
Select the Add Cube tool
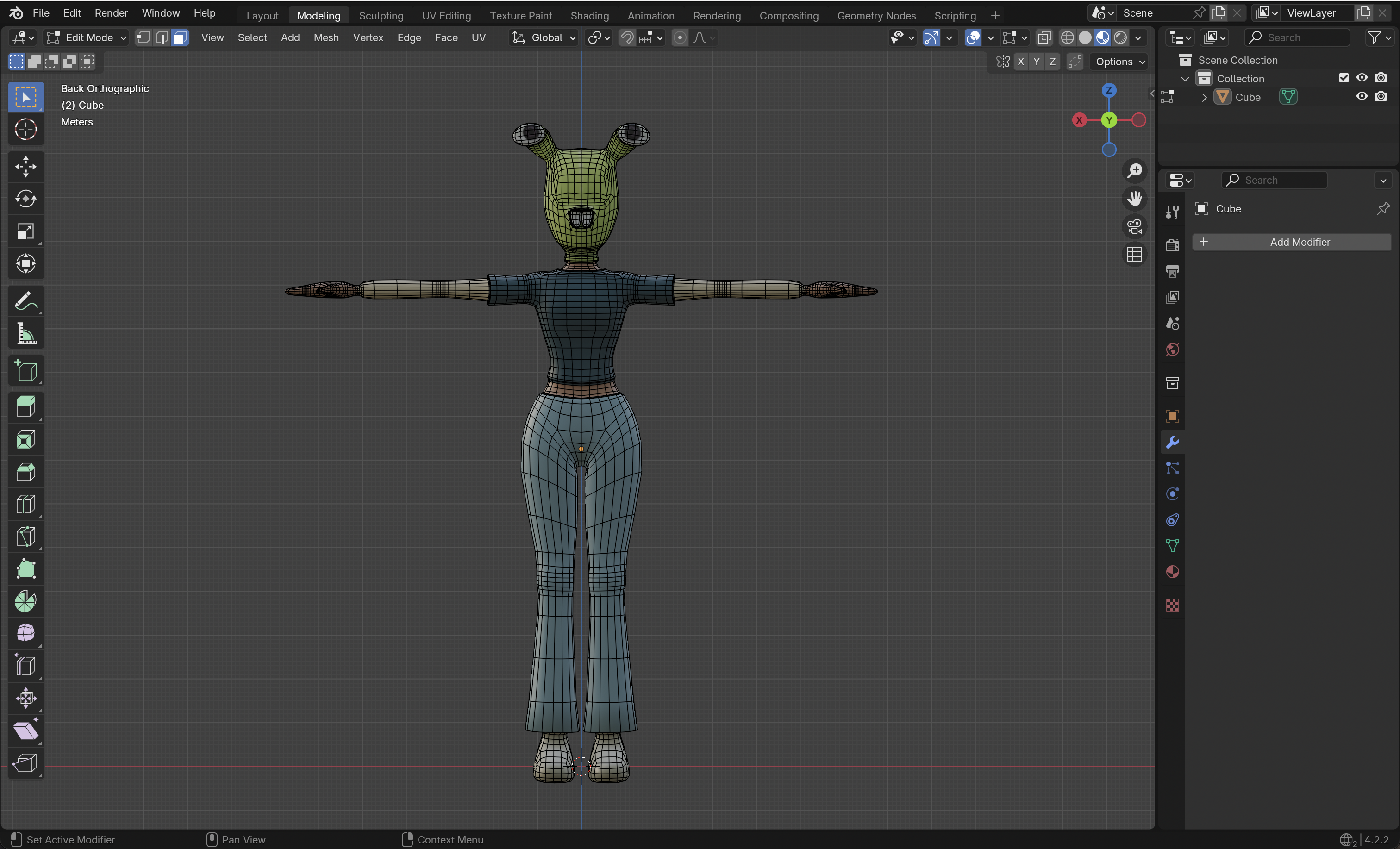[x=25, y=370]
